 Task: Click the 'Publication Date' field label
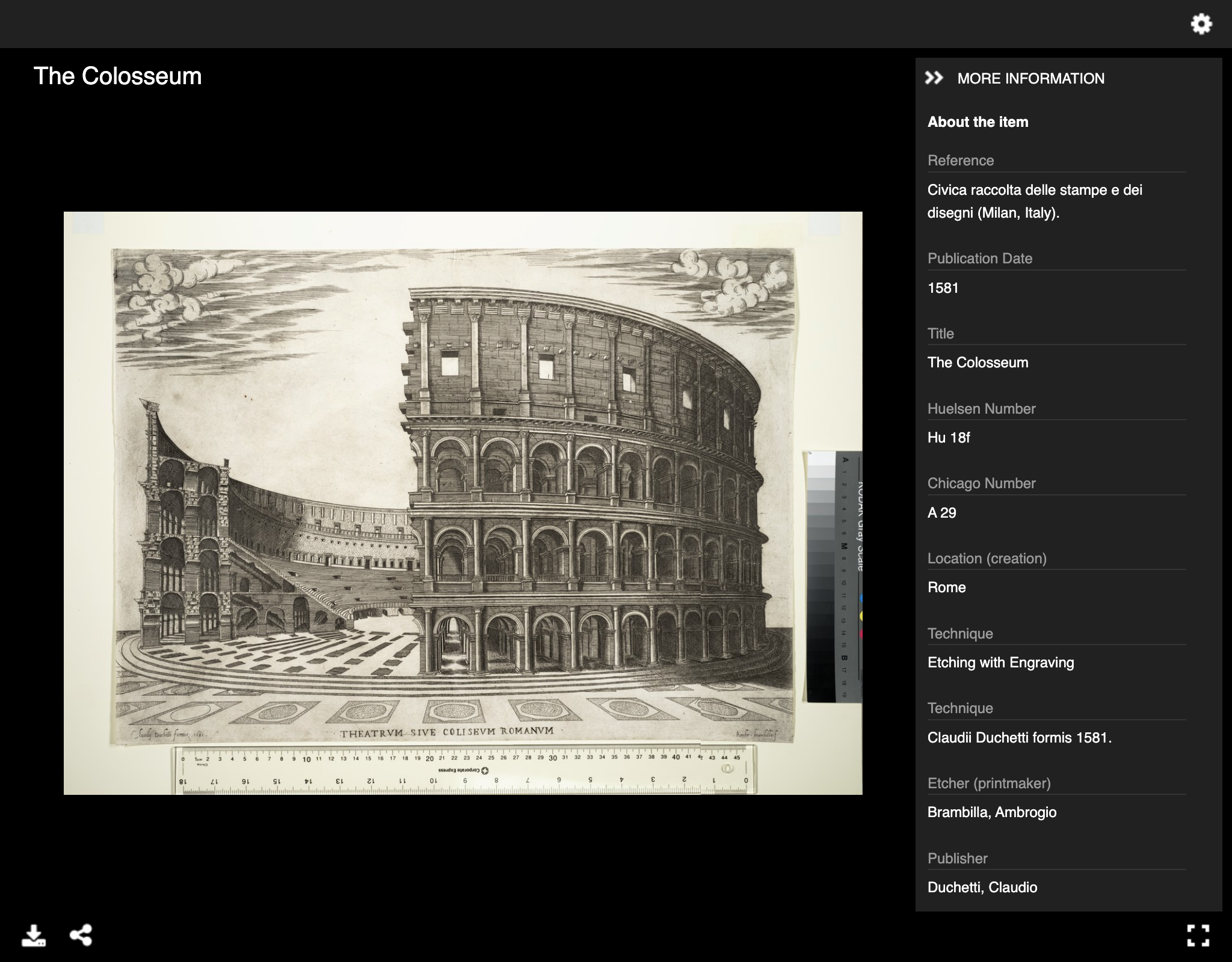point(979,259)
